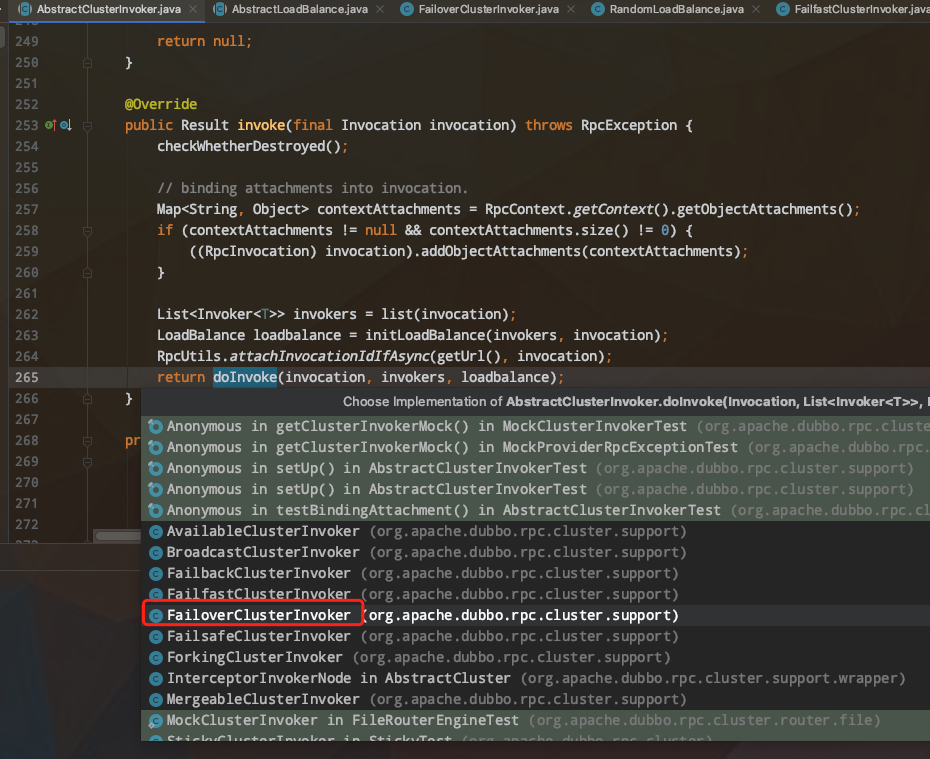The height and width of the screenshot is (759, 930).
Task: Click class icon beside FailbackClusterInvoker
Action: (155, 574)
